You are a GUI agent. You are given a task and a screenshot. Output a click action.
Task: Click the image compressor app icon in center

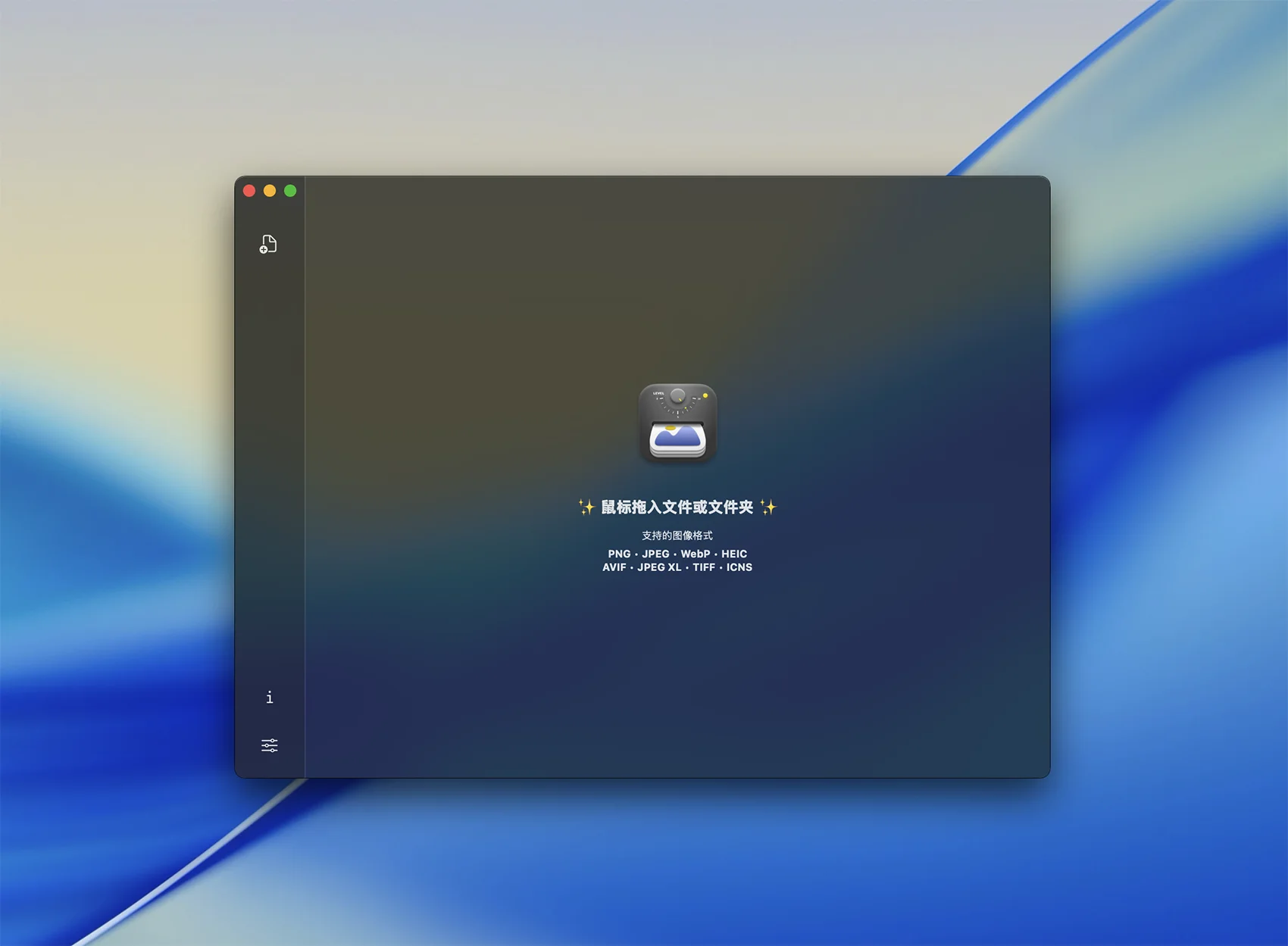677,423
